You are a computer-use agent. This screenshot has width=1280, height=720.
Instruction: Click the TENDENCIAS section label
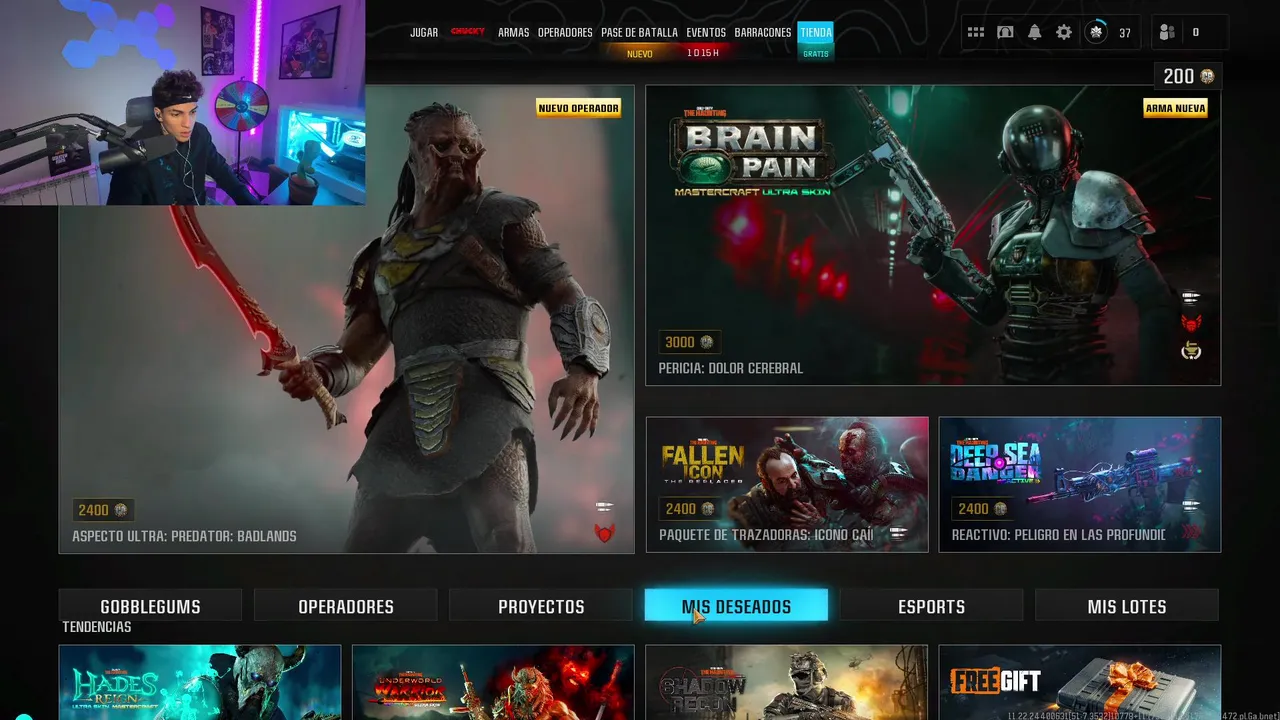97,627
